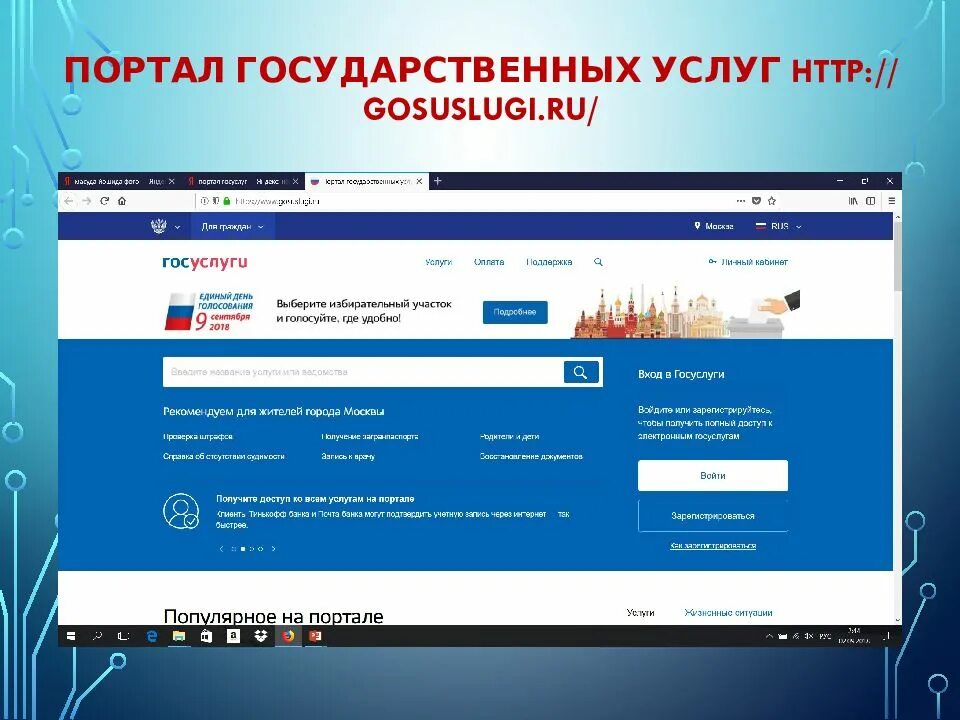Switch to PowerPoint on the taskbar
960x720 pixels.
pos(315,636)
